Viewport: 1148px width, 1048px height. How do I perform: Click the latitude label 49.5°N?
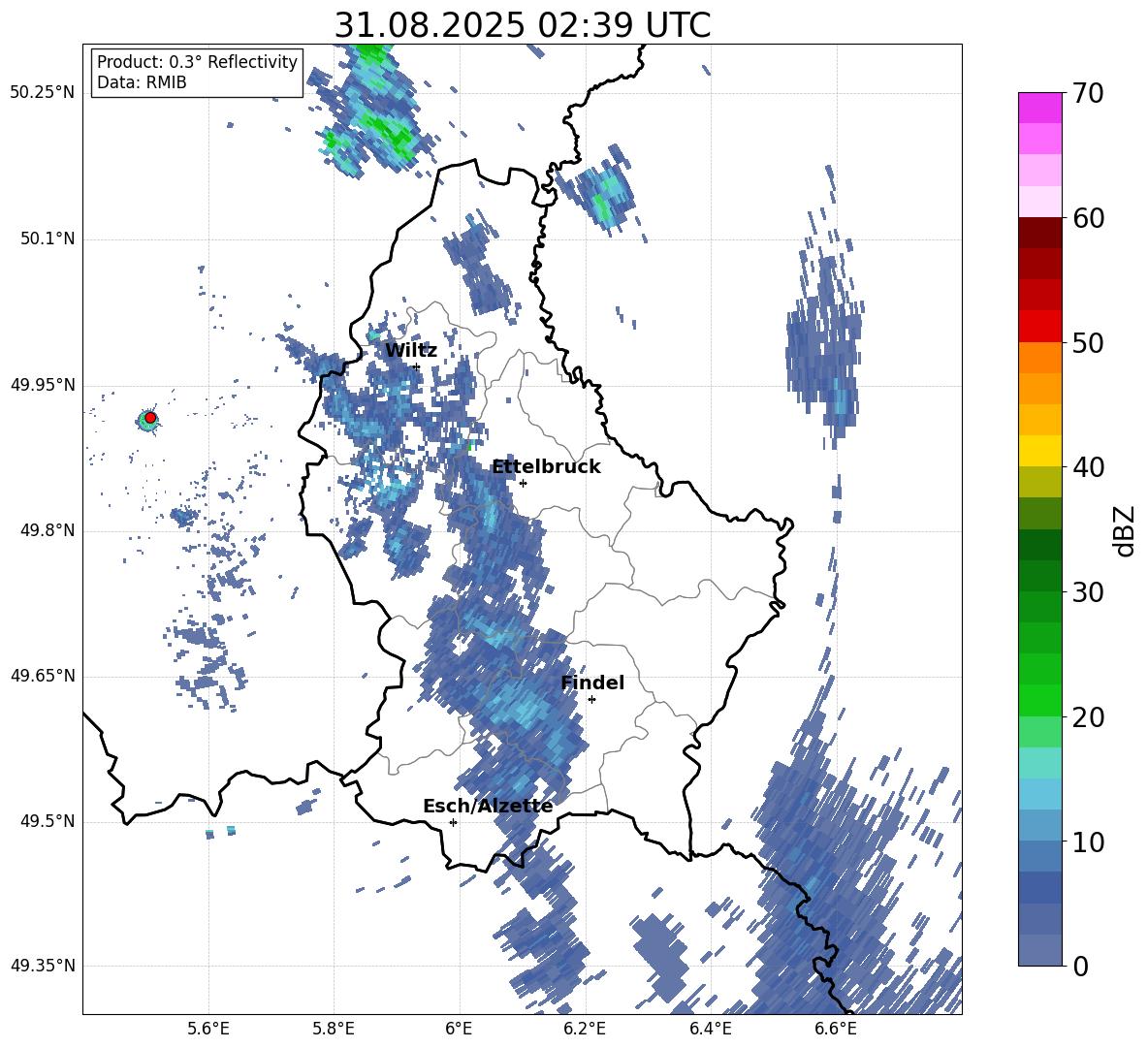(48, 821)
